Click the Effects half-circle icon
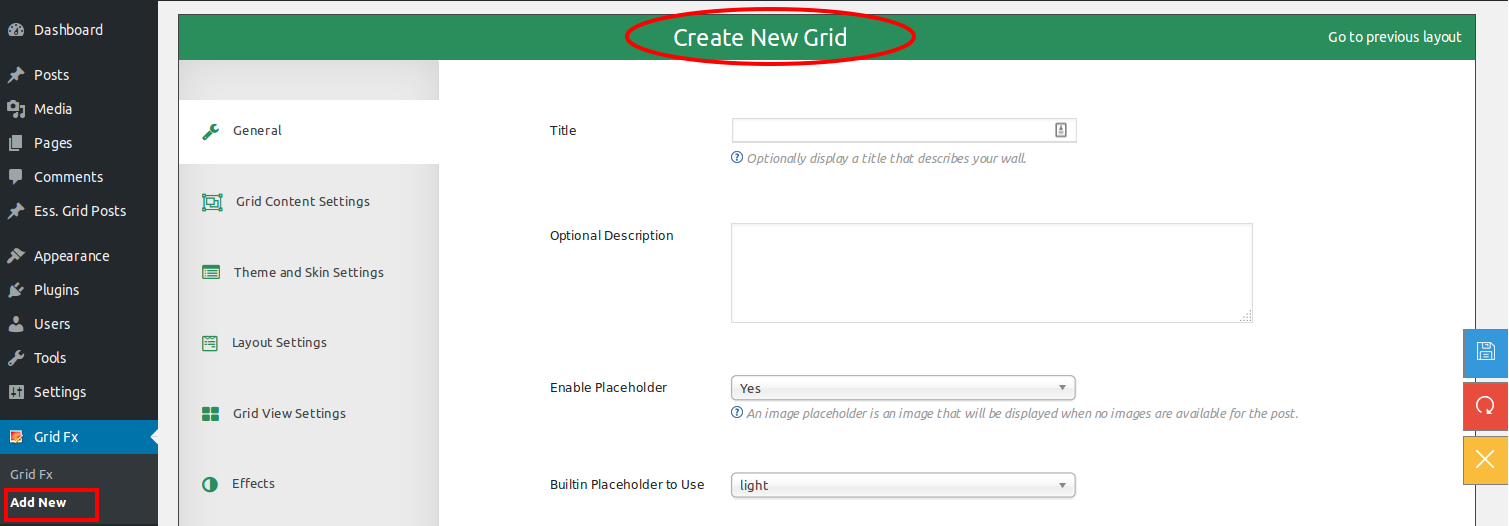The image size is (1509, 526). click(210, 484)
